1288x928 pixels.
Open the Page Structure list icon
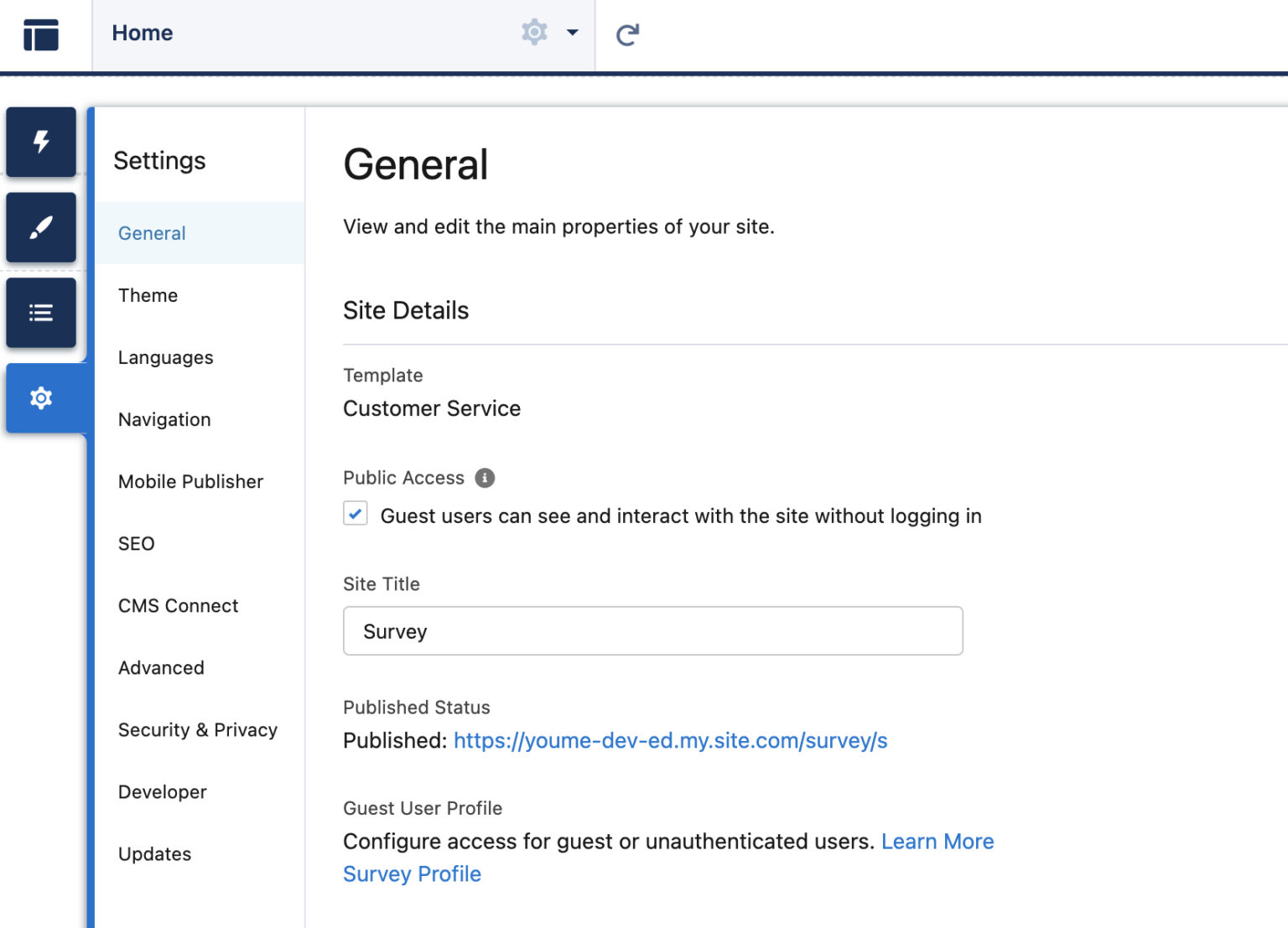tap(40, 312)
